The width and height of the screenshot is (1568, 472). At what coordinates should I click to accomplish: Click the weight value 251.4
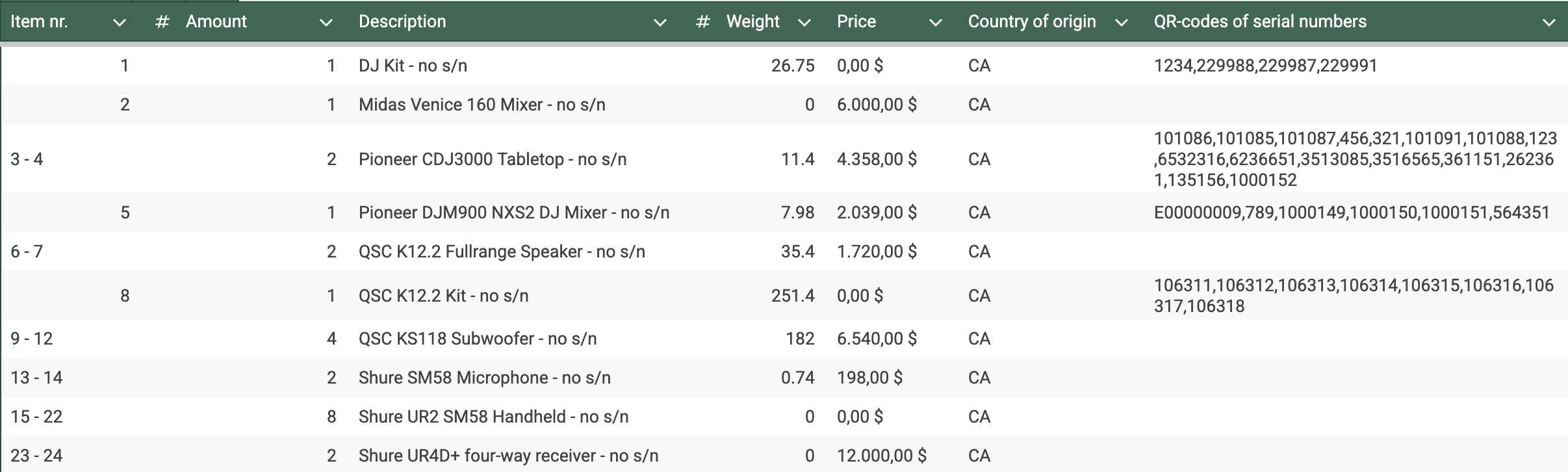[793, 296]
